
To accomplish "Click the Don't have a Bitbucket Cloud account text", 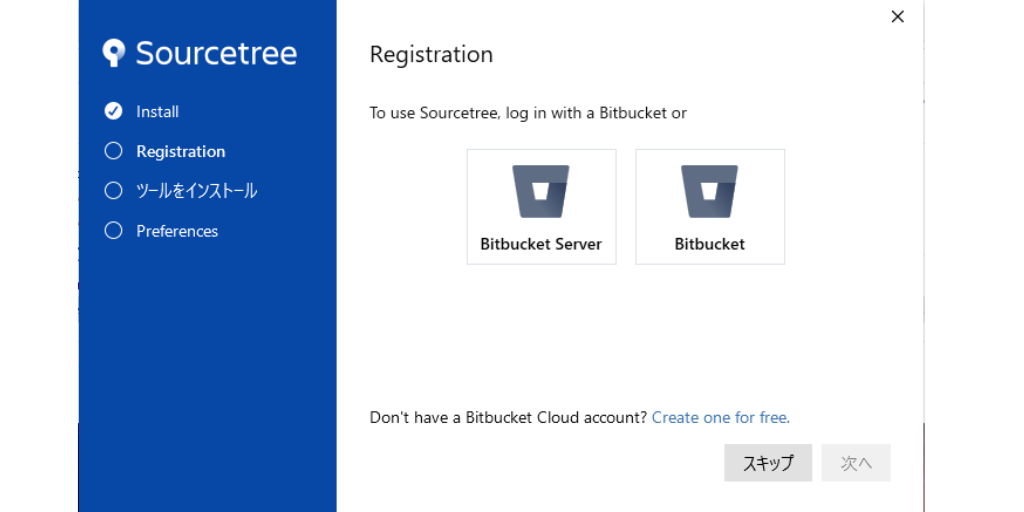I will click(509, 417).
